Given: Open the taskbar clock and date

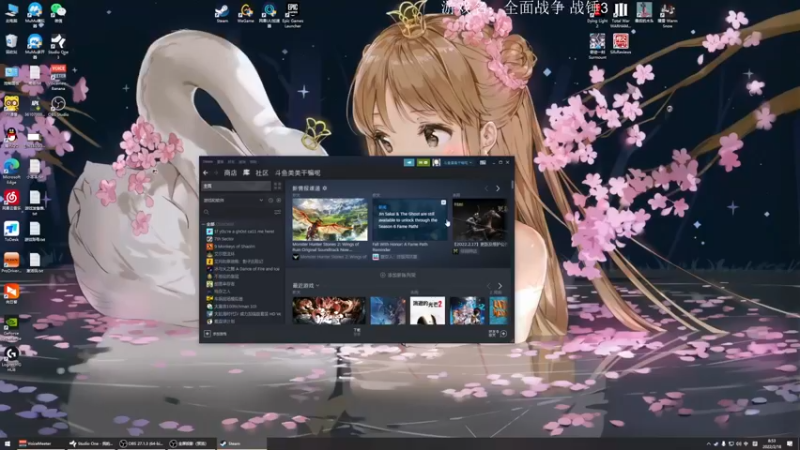Looking at the screenshot, I should point(771,443).
